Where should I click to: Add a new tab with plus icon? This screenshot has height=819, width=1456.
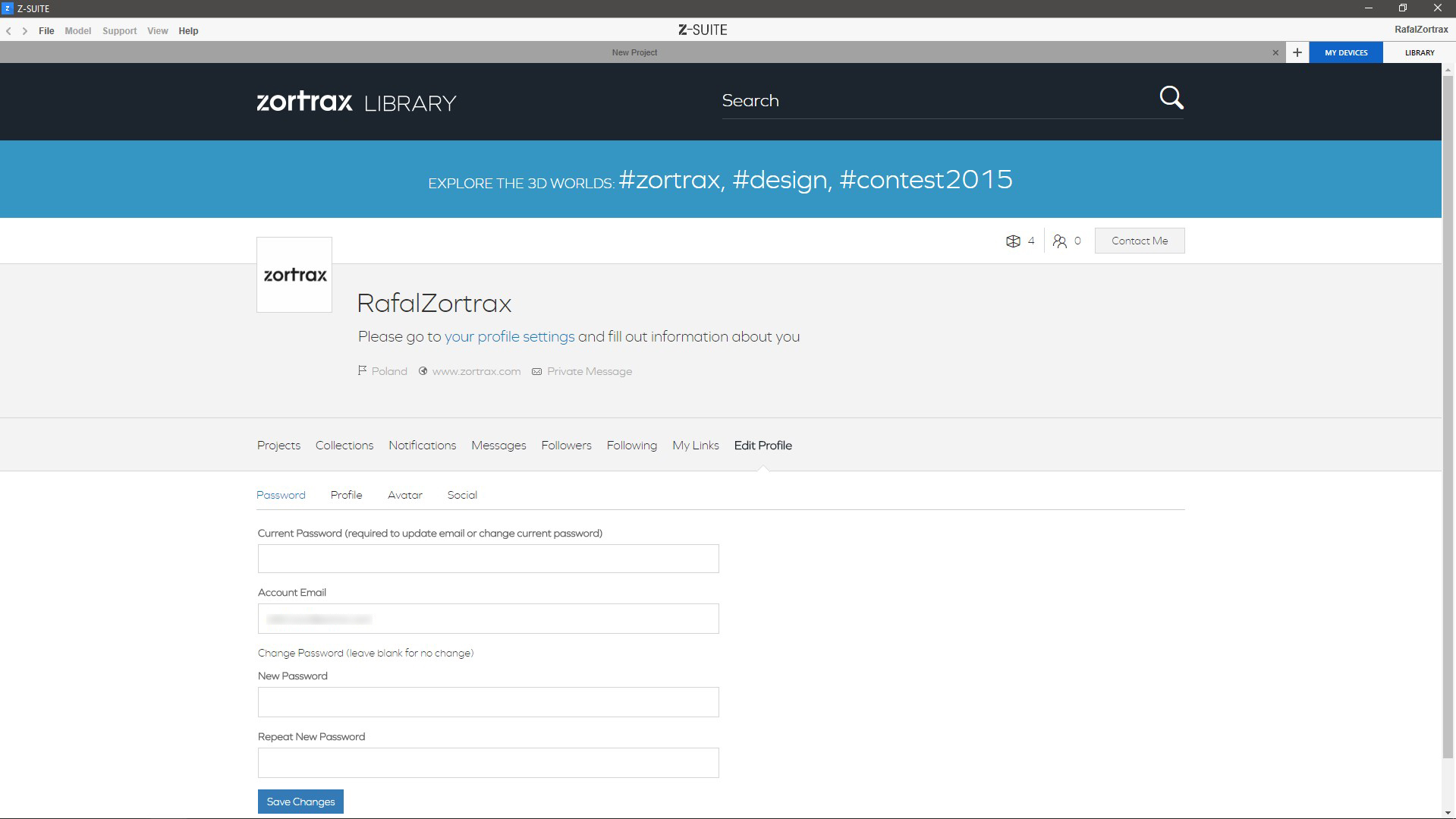tap(1297, 52)
